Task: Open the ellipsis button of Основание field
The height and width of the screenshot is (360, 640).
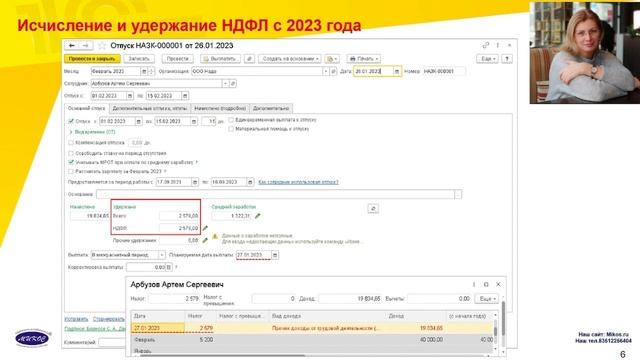Action: 458,195
